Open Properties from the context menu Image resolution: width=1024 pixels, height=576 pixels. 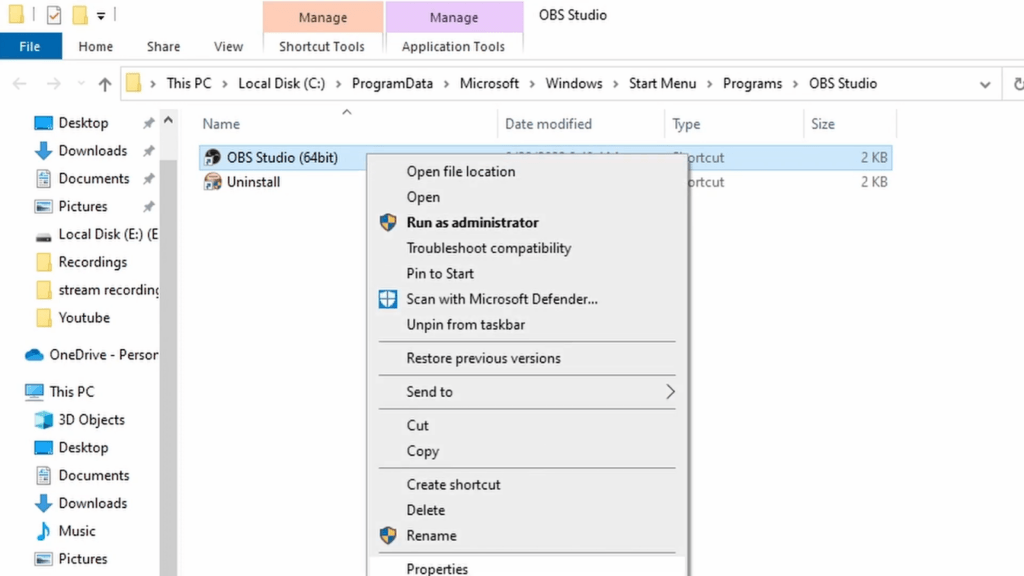coord(437,568)
